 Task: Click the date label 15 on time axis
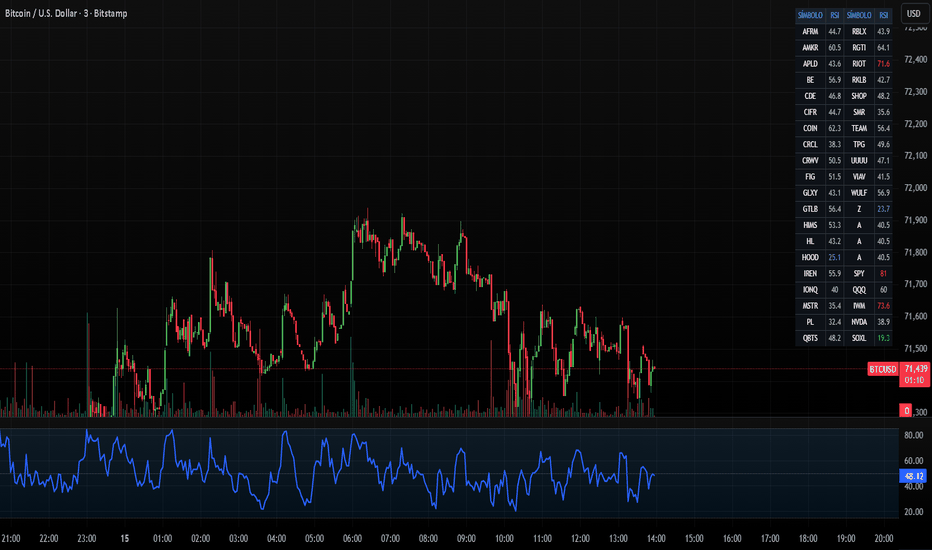123,538
